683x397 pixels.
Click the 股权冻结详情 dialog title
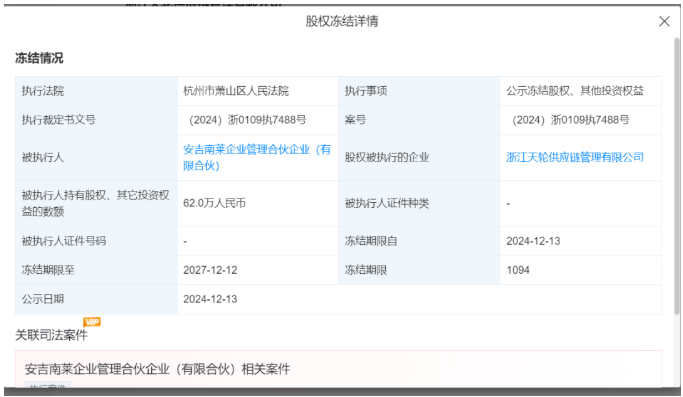342,21
